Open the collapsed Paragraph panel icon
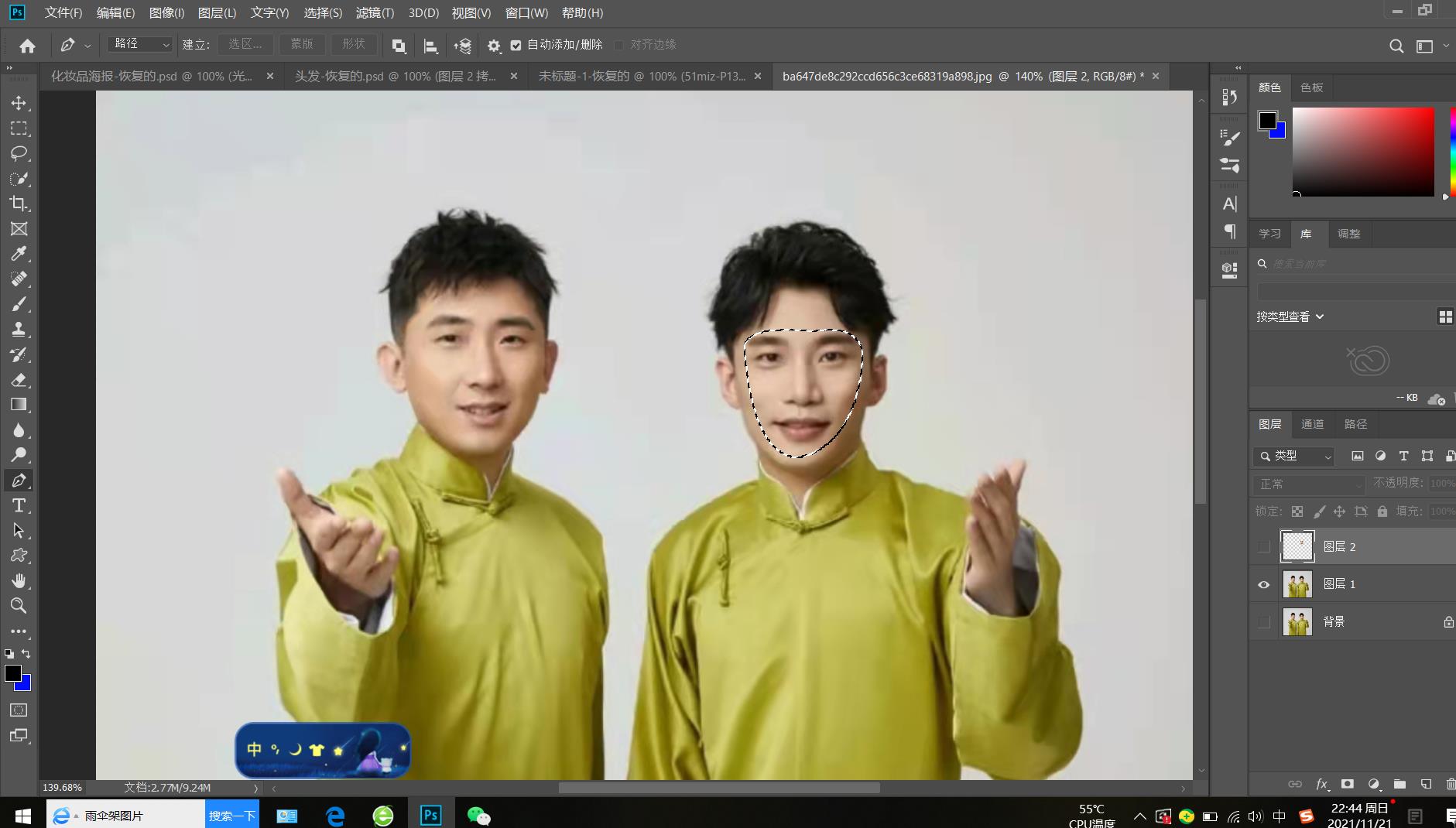The height and width of the screenshot is (828, 1456). point(1229,231)
